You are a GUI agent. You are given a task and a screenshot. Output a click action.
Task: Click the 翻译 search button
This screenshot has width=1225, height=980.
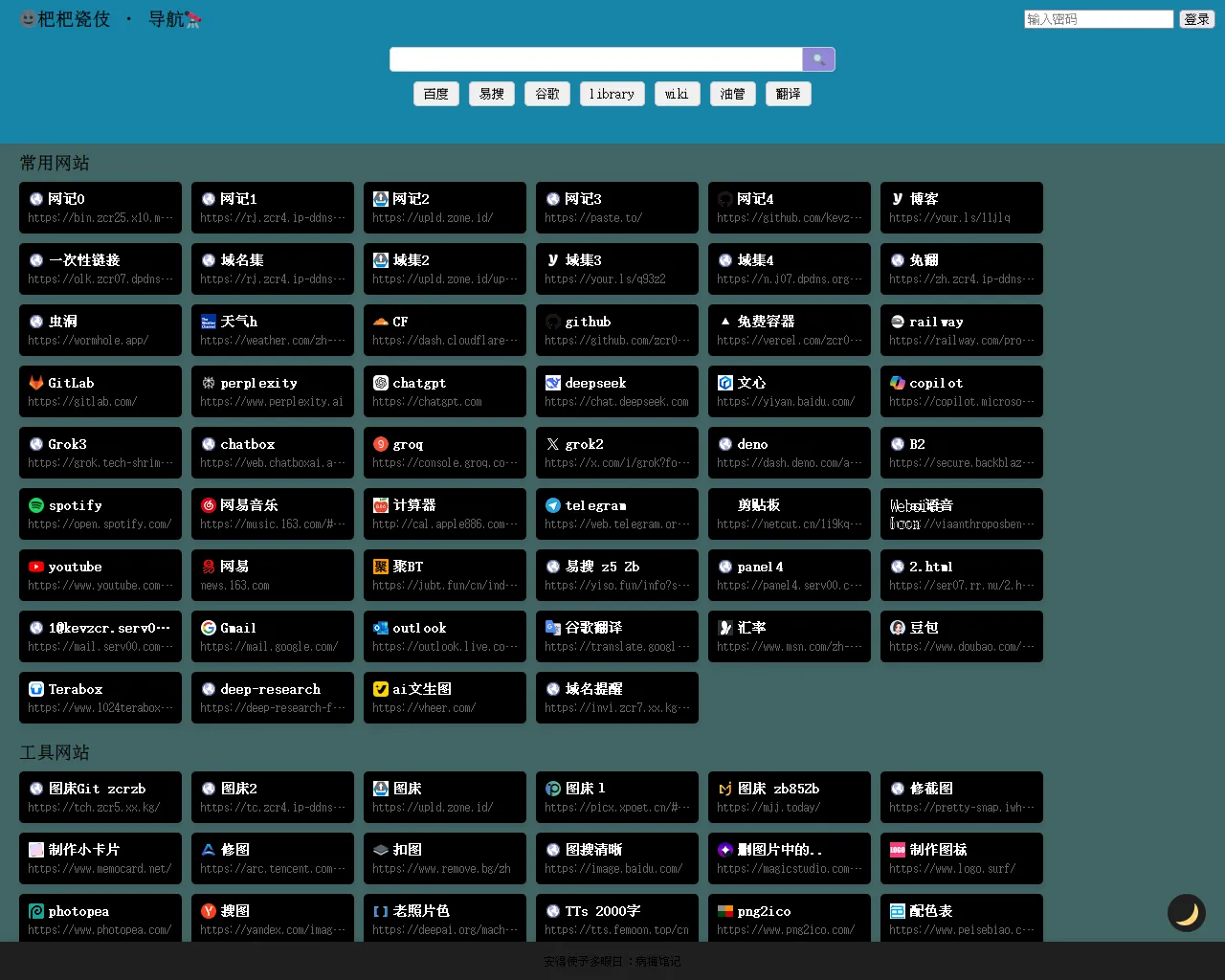(x=789, y=94)
